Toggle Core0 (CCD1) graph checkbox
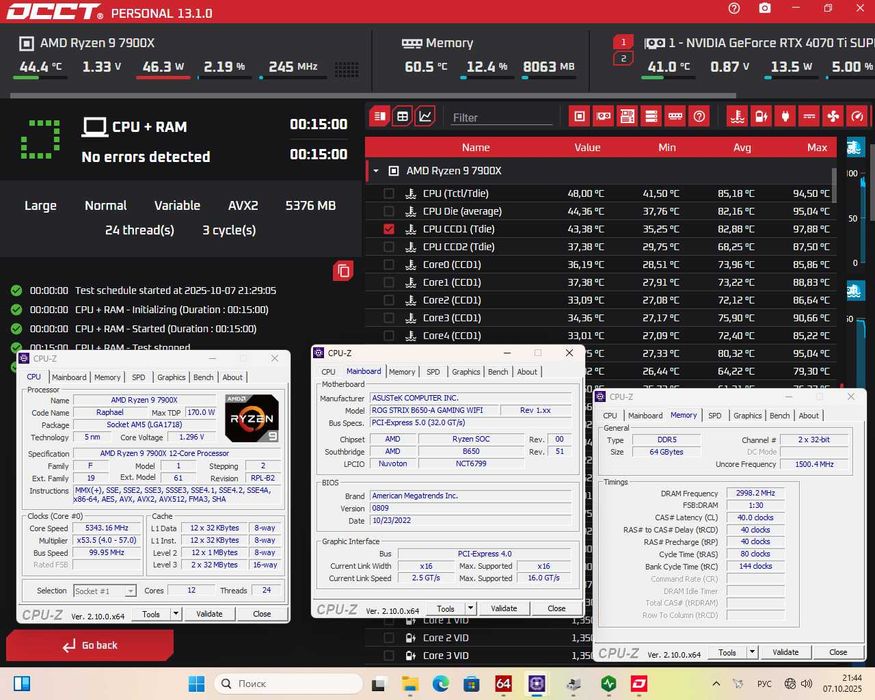This screenshot has width=875, height=700. pos(389,265)
